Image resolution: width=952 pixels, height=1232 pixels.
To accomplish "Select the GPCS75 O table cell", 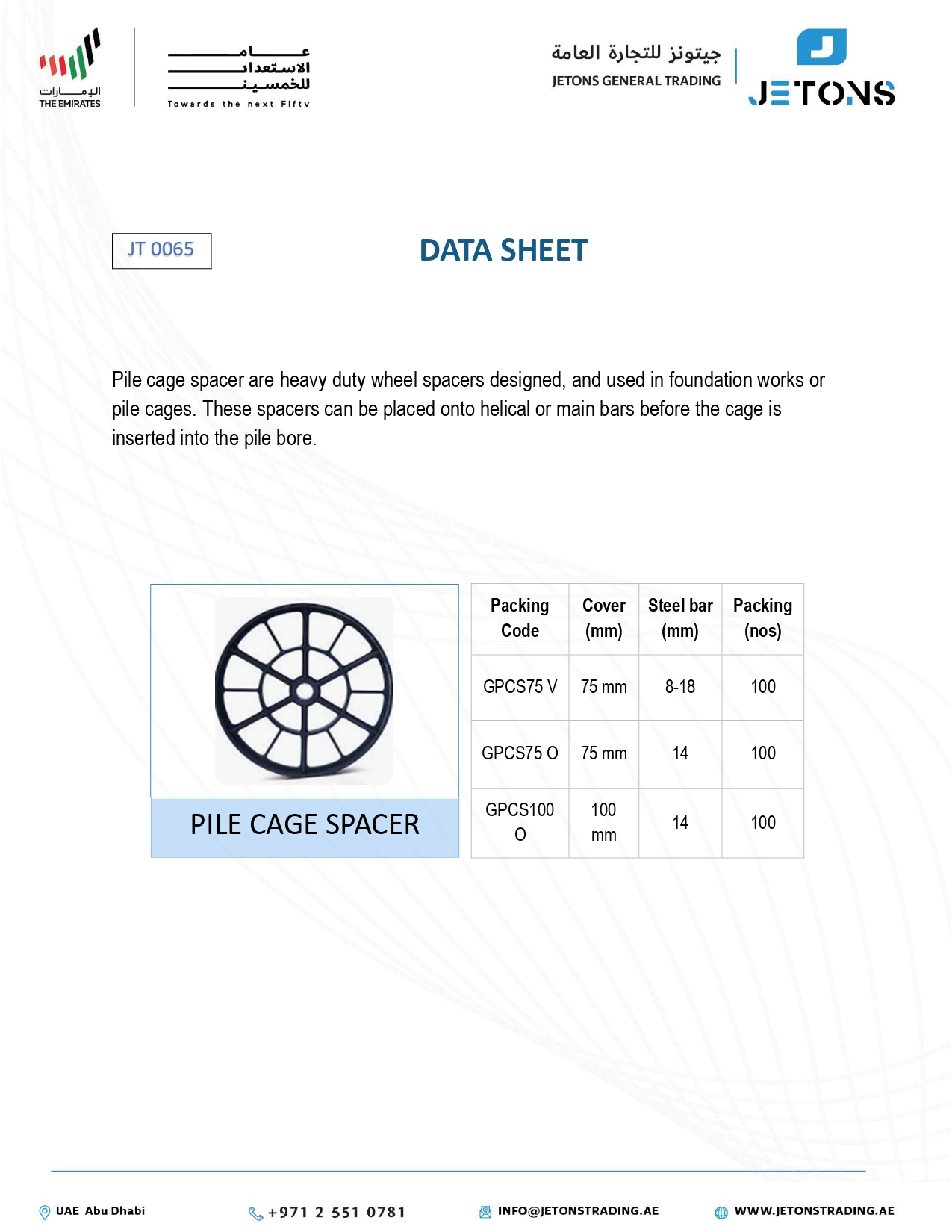I will click(x=520, y=753).
